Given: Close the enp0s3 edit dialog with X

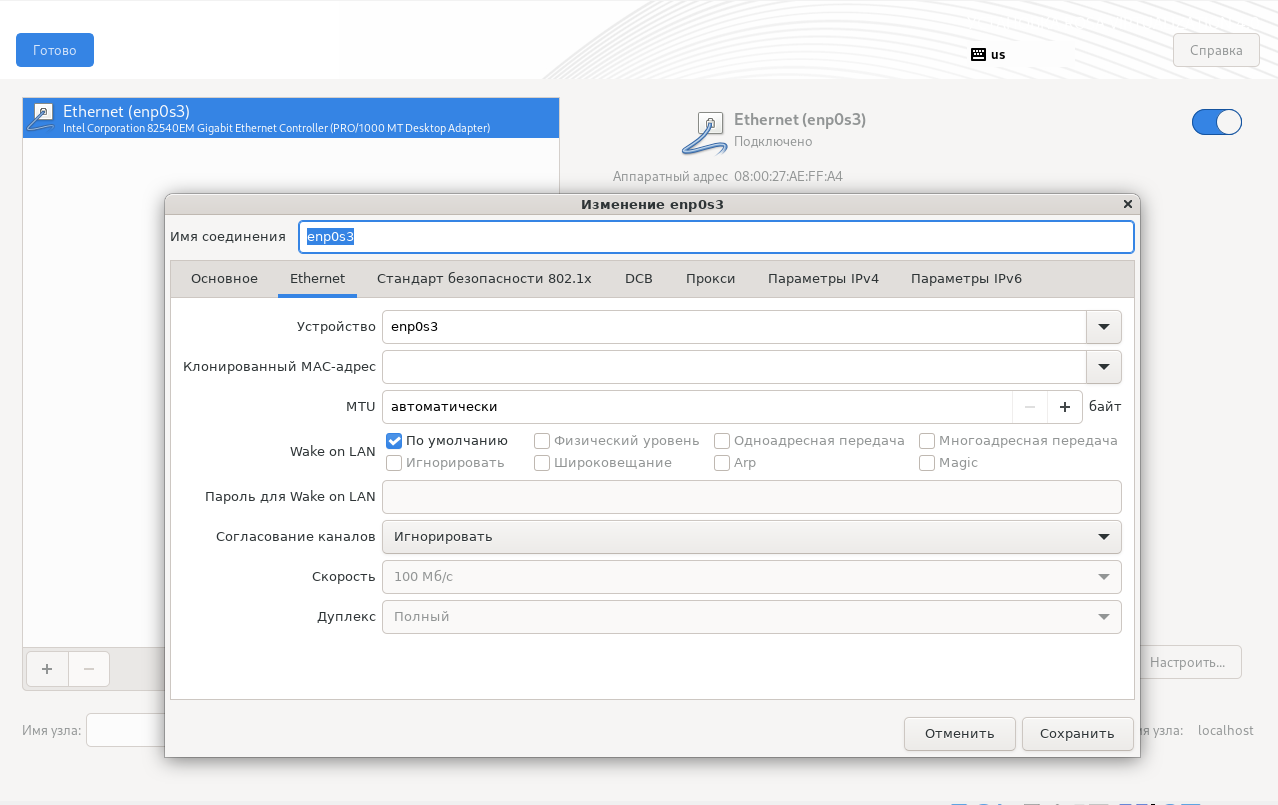Looking at the screenshot, I should tap(1128, 204).
